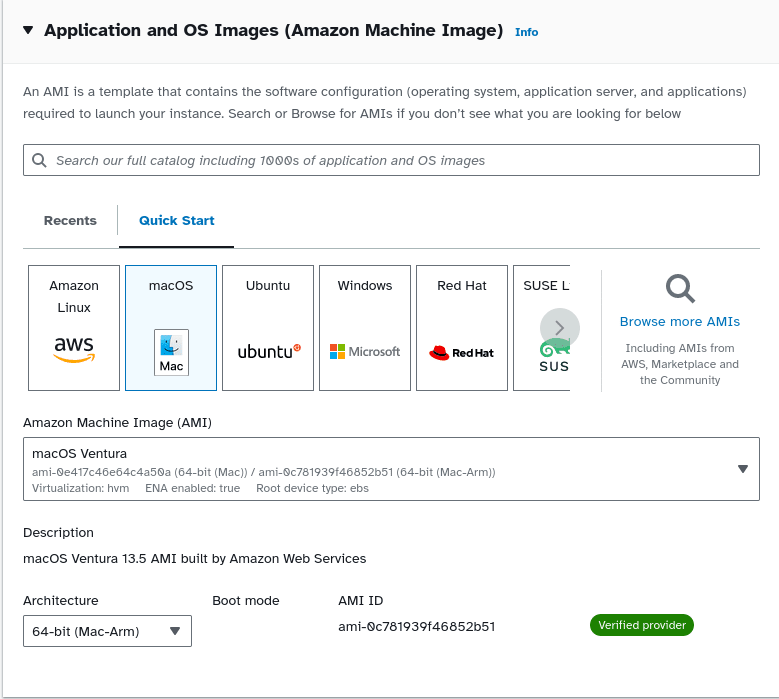
Task: Collapse the Application and OS Images section
Action: pos(28,30)
